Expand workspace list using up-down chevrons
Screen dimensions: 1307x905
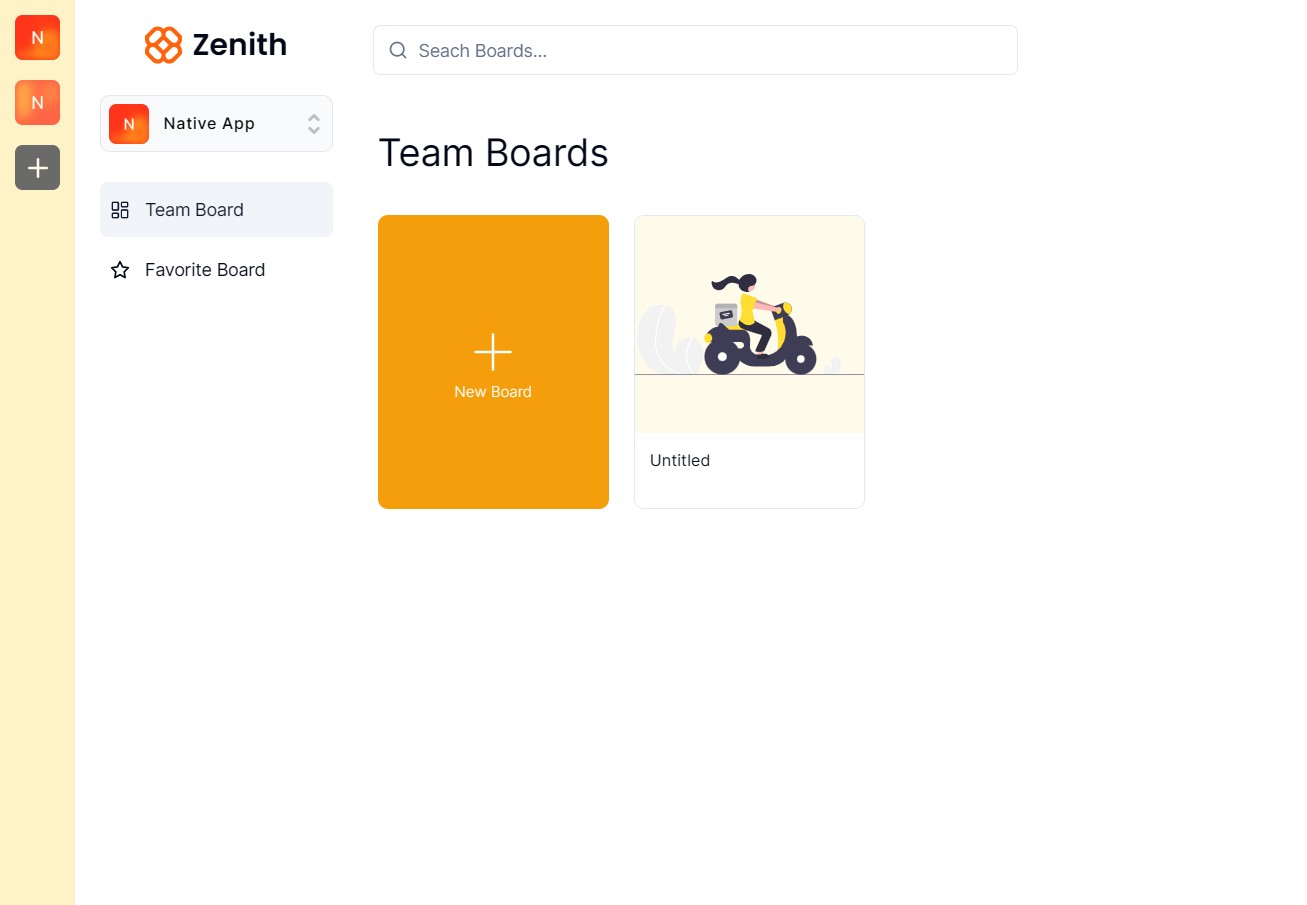click(x=314, y=124)
